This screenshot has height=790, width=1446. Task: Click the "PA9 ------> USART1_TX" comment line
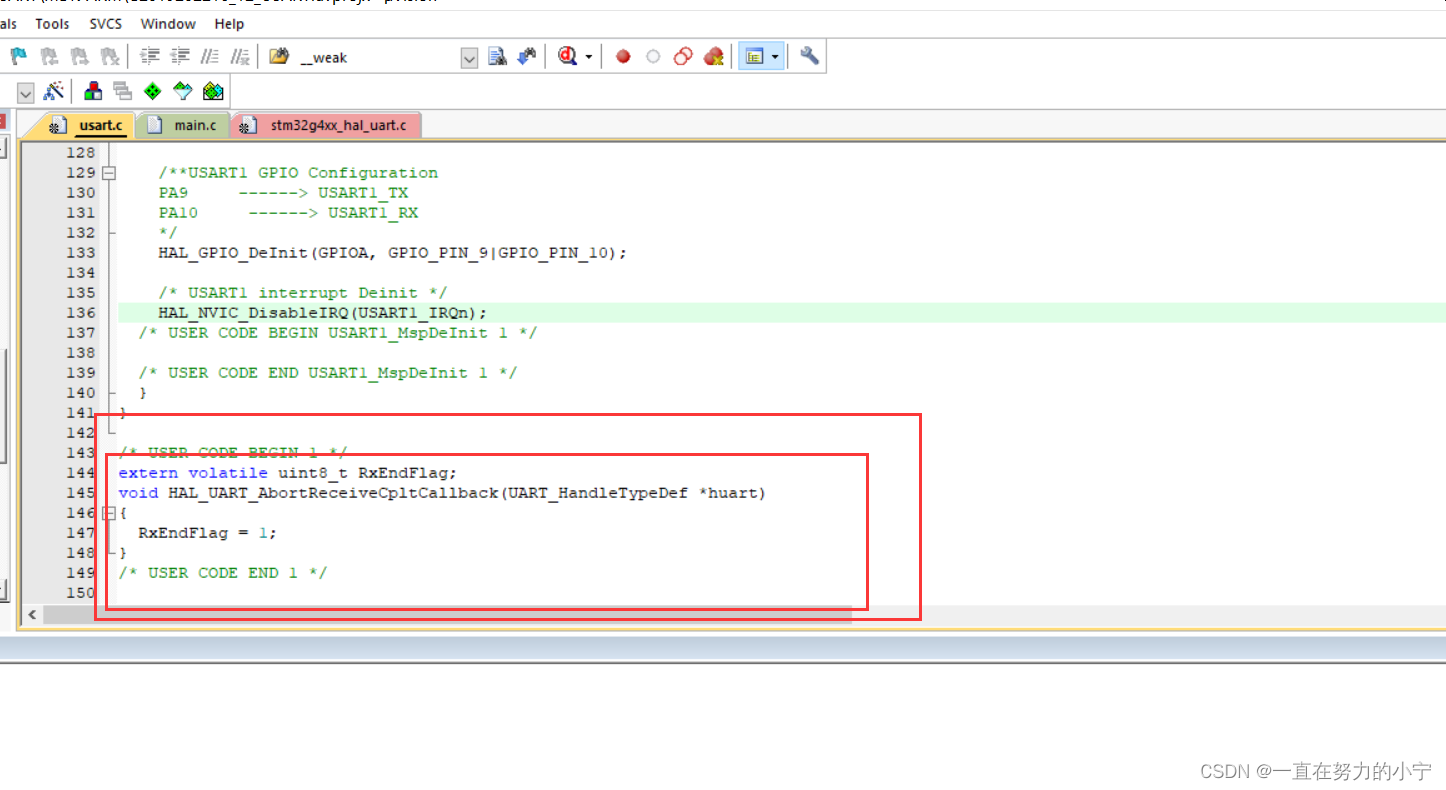283,193
